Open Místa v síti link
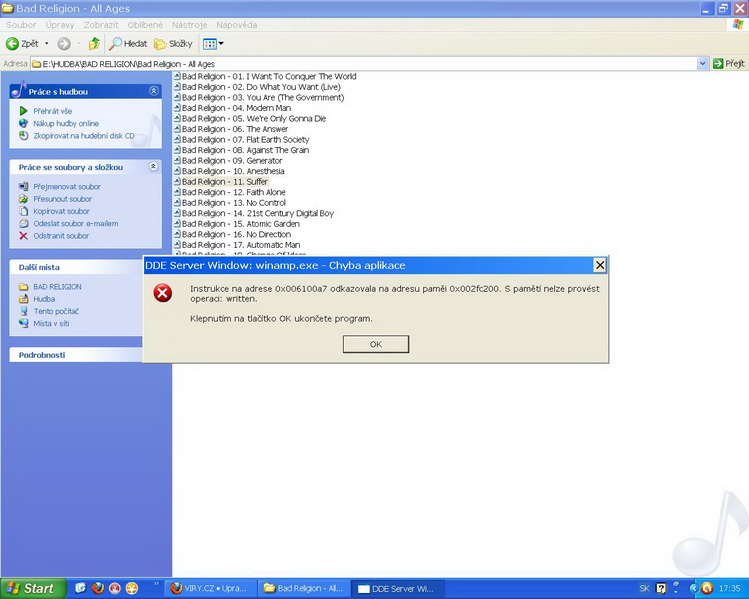Image resolution: width=749 pixels, height=599 pixels. click(51, 323)
